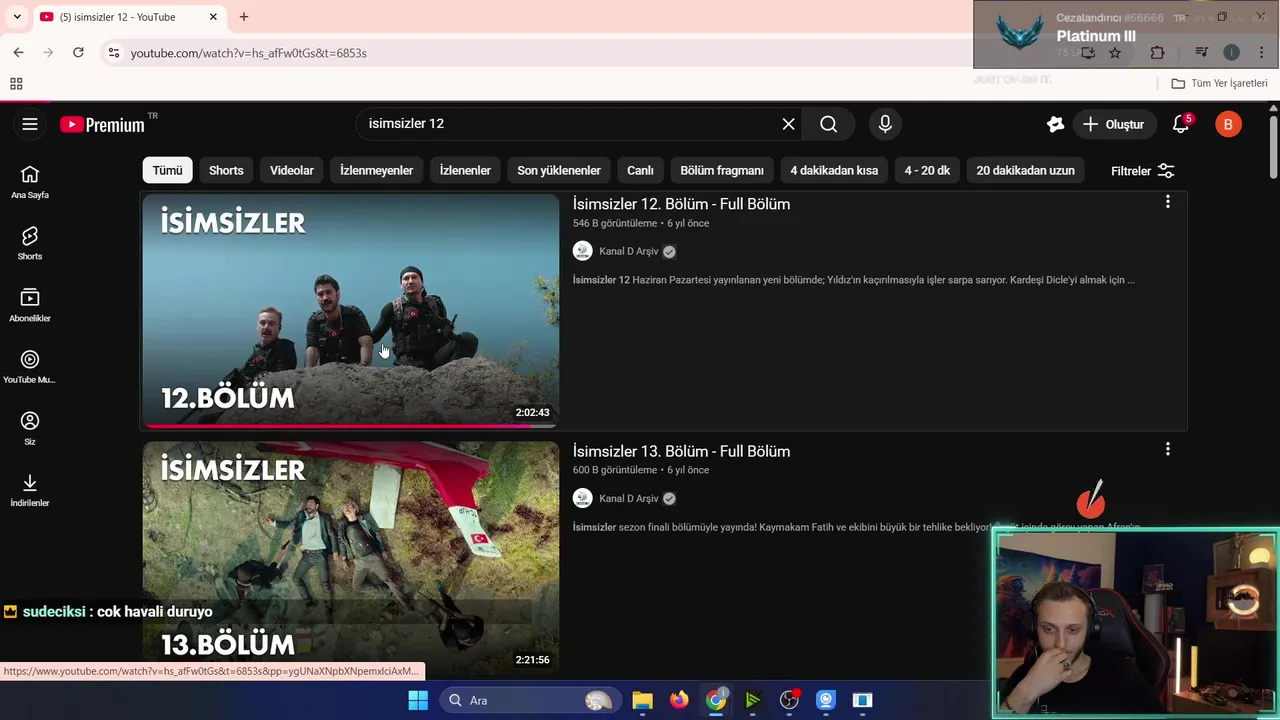The width and height of the screenshot is (1280, 720).
Task: Open more options for 12. Bölüm video
Action: [x=1167, y=202]
